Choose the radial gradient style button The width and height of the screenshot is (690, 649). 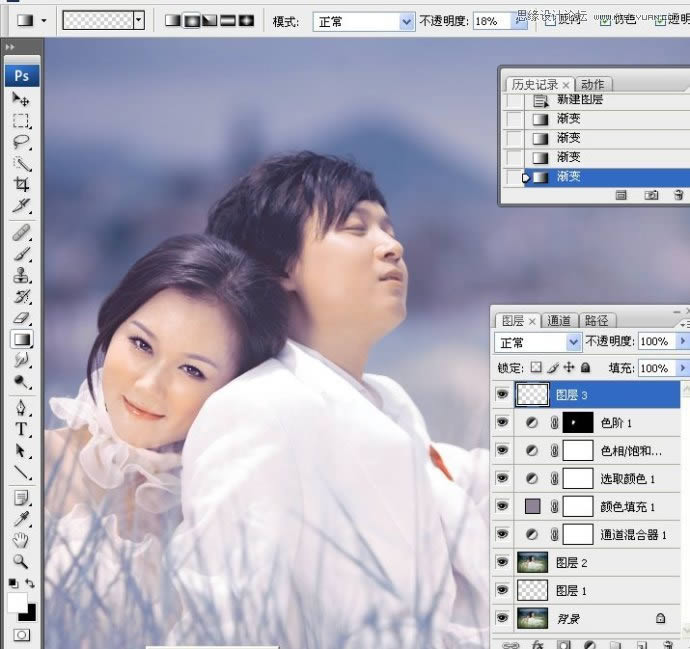(191, 20)
